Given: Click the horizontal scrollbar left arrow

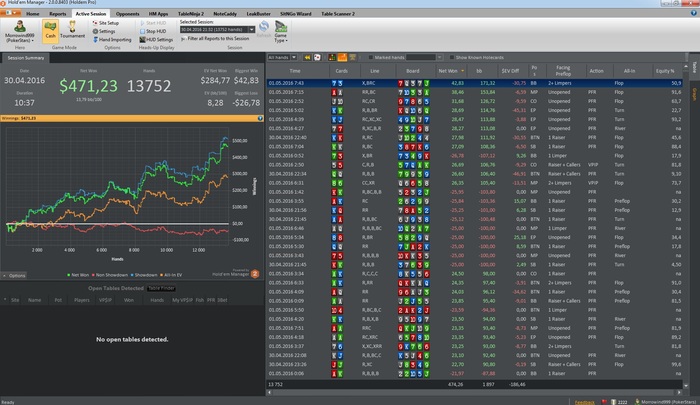Looking at the screenshot, I should click(x=269, y=392).
